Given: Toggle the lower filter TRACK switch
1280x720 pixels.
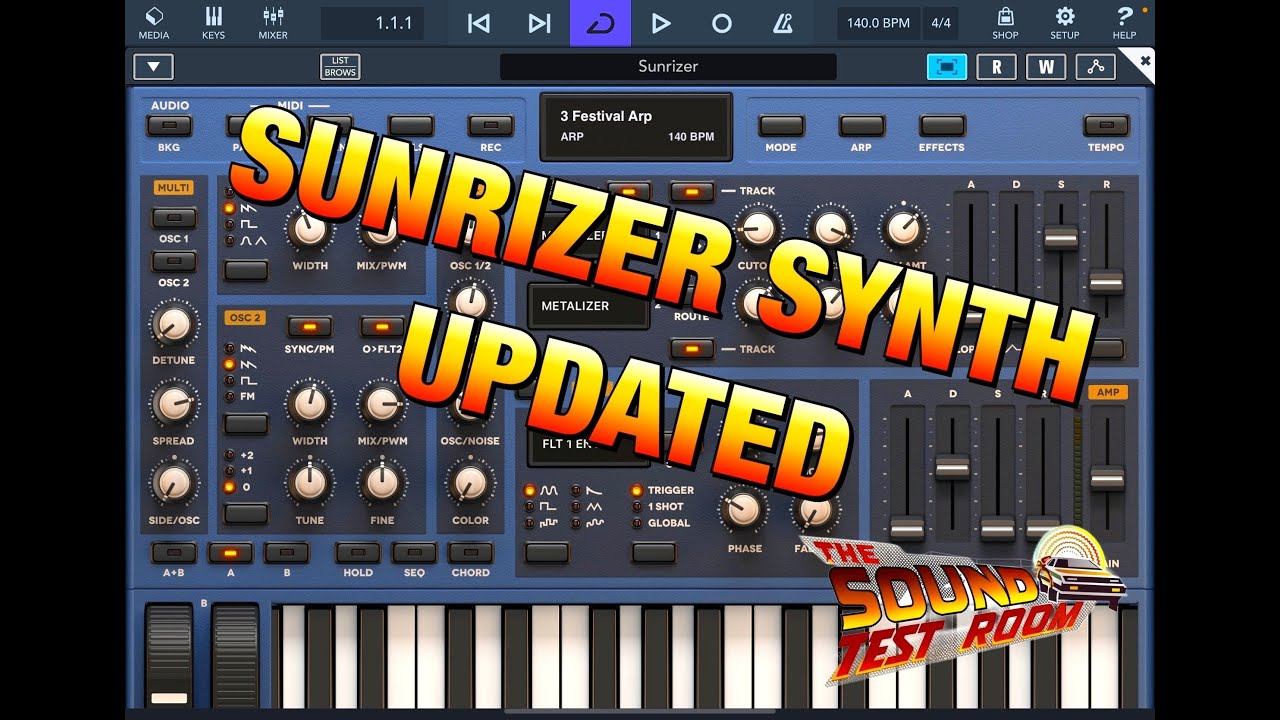Looking at the screenshot, I should point(692,349).
